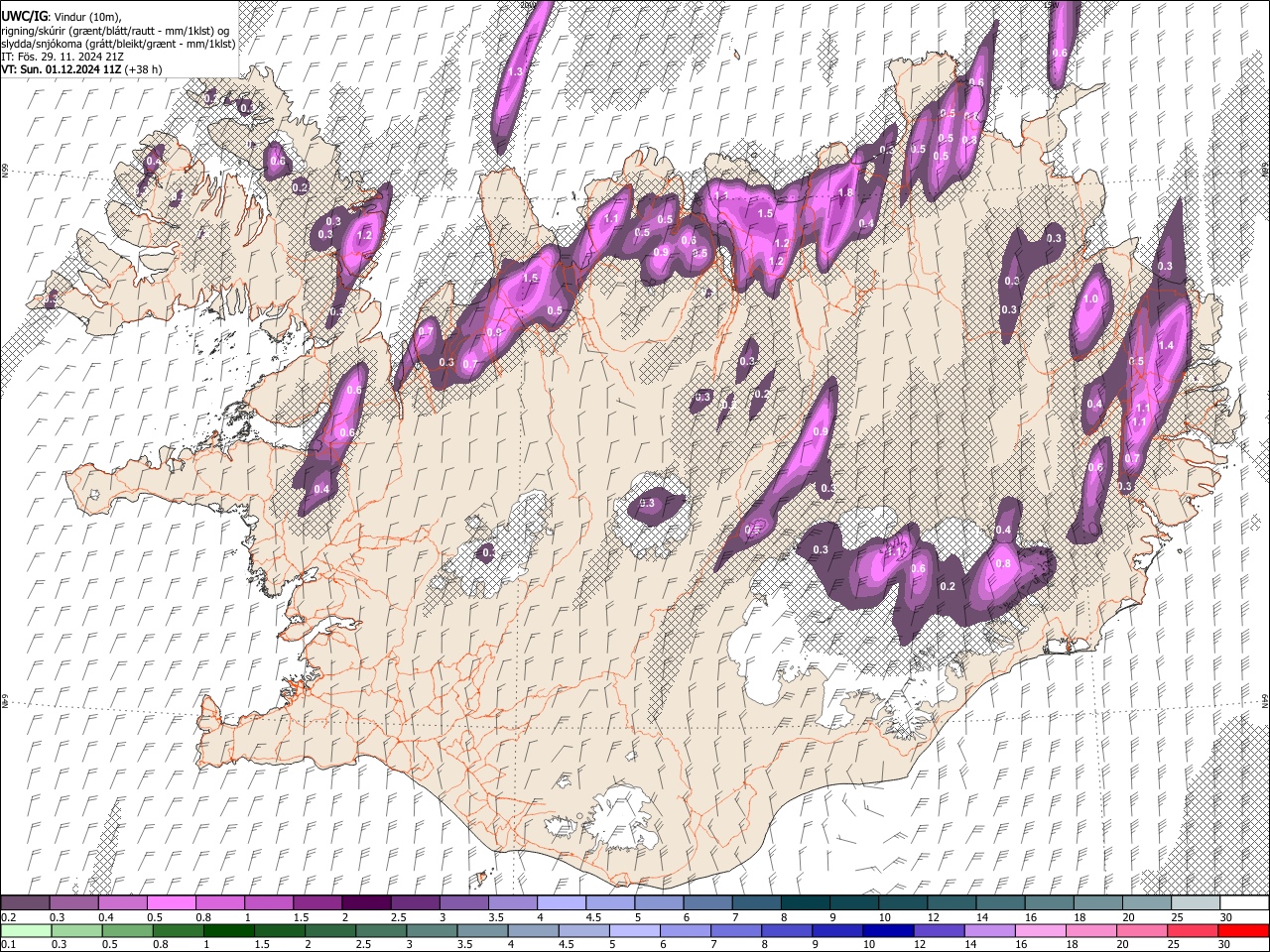Pick lower legend swatch between 25 and 30
Screen dimensions: 1270x952
point(1194,930)
